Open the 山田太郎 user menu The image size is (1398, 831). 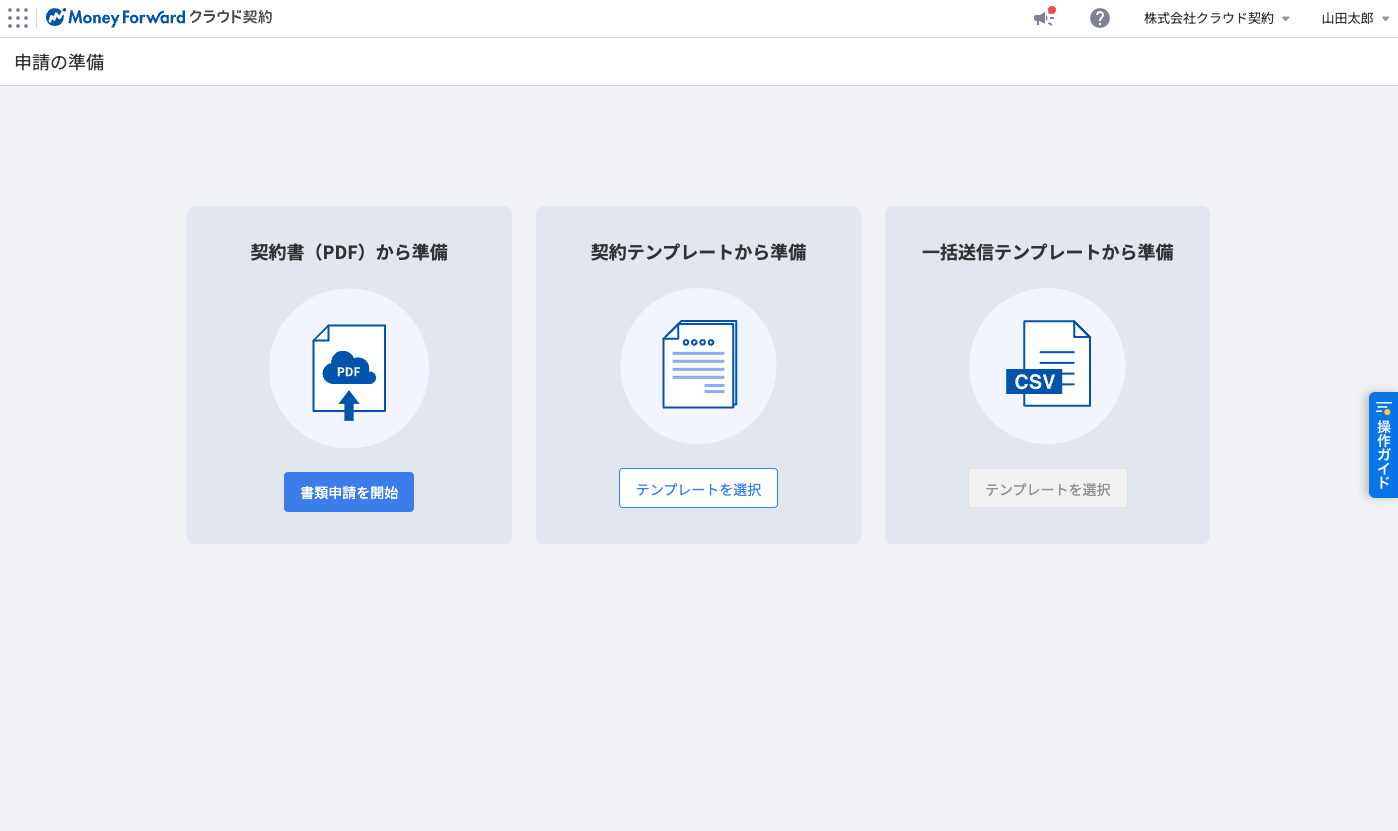tap(1354, 18)
